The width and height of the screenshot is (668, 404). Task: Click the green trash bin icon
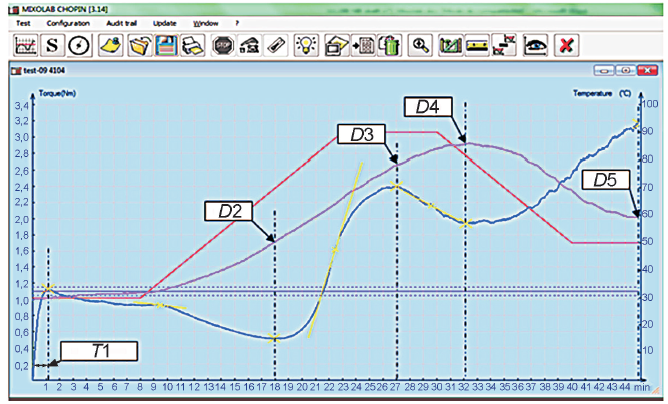[x=392, y=45]
